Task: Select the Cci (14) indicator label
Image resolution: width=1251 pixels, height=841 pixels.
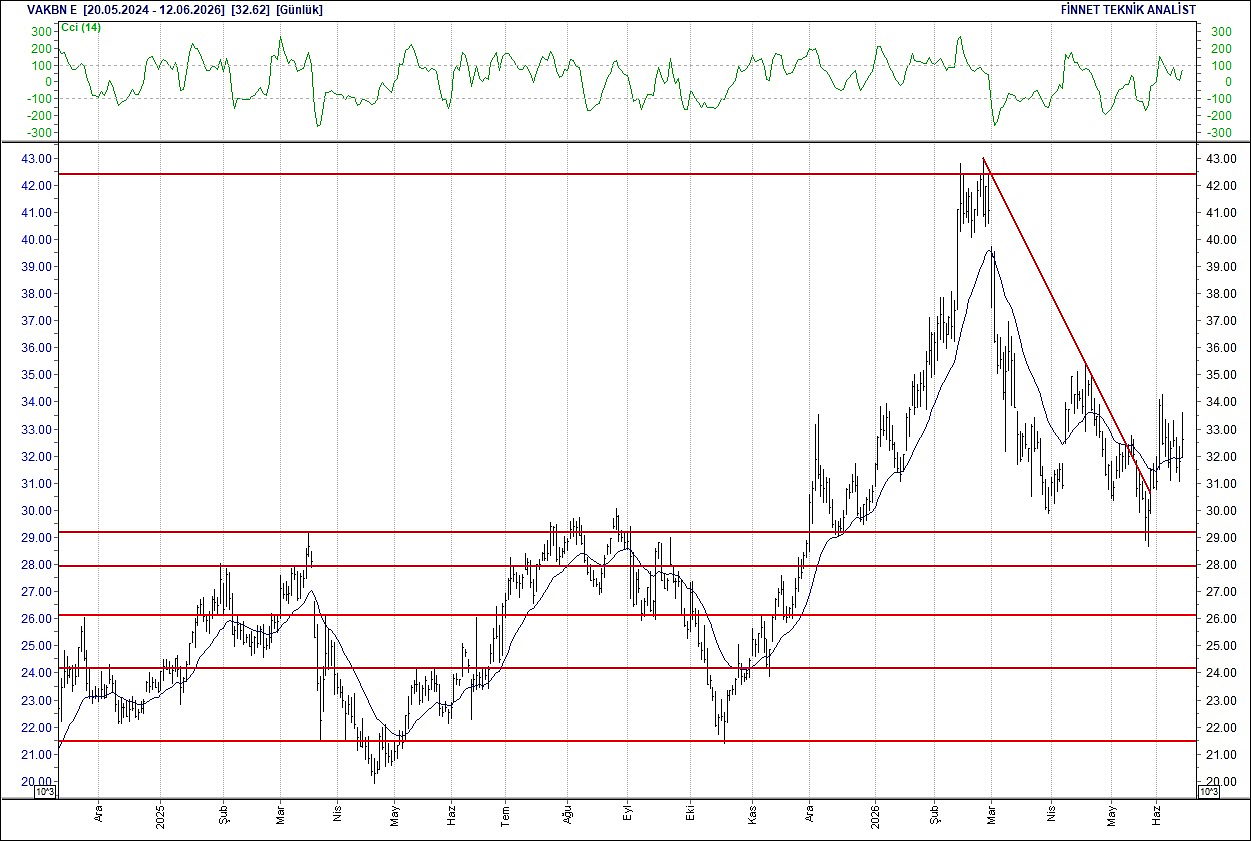Action: point(83,27)
